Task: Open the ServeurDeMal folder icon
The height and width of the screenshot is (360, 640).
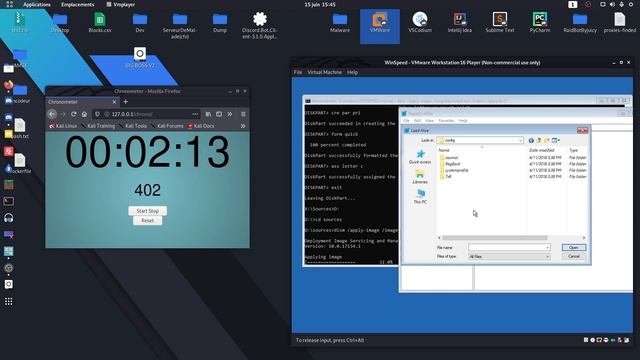Action: (x=180, y=25)
